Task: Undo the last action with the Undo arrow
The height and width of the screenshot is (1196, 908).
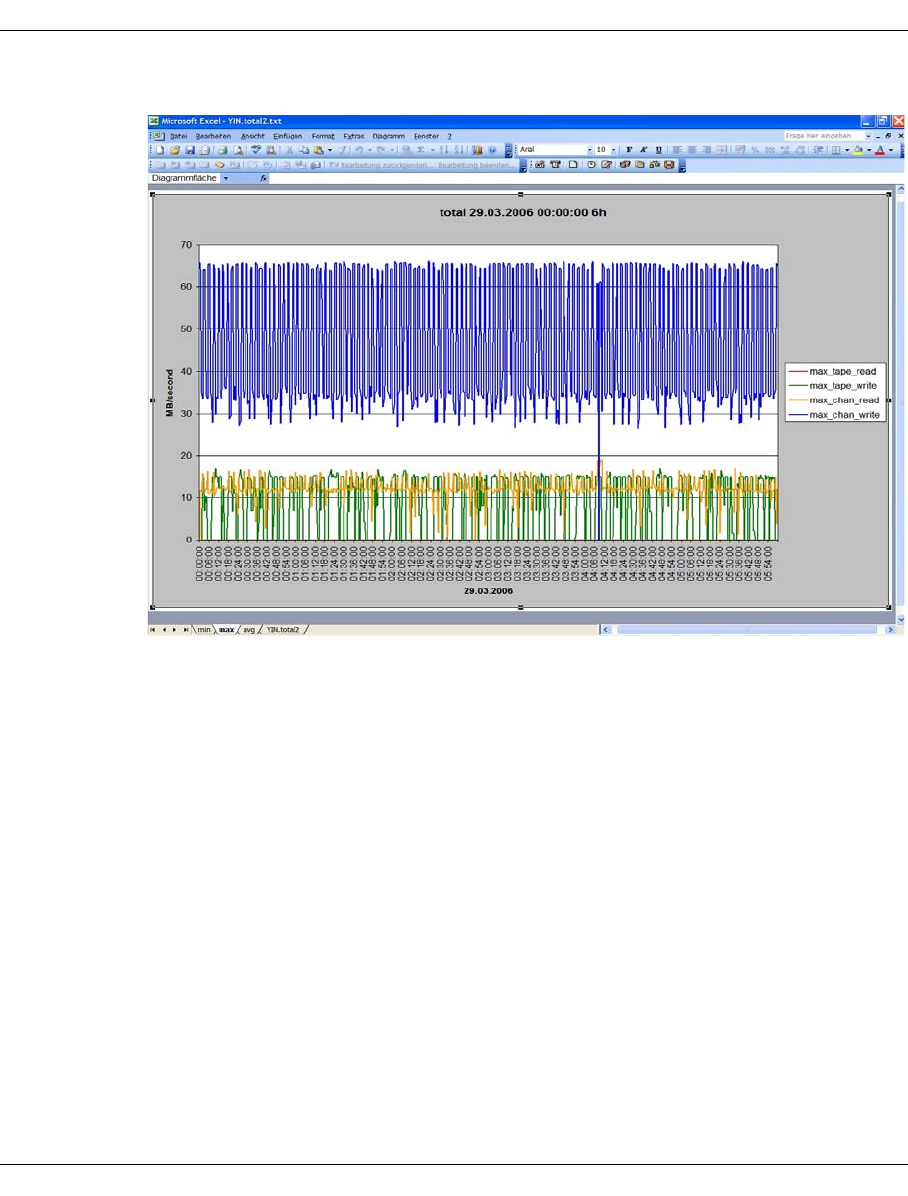Action: click(359, 150)
